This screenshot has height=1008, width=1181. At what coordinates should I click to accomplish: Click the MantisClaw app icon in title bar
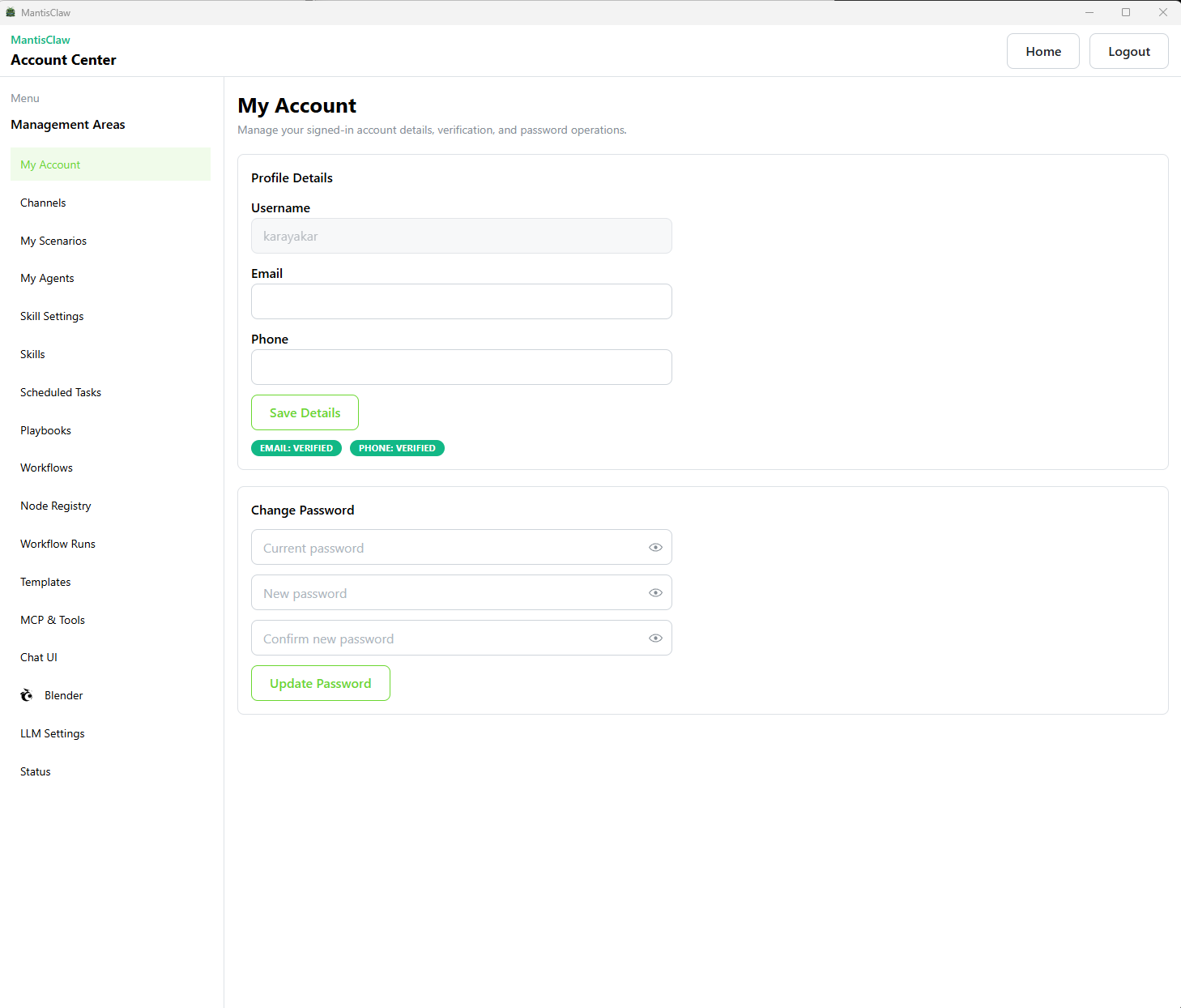pyautogui.click(x=11, y=12)
